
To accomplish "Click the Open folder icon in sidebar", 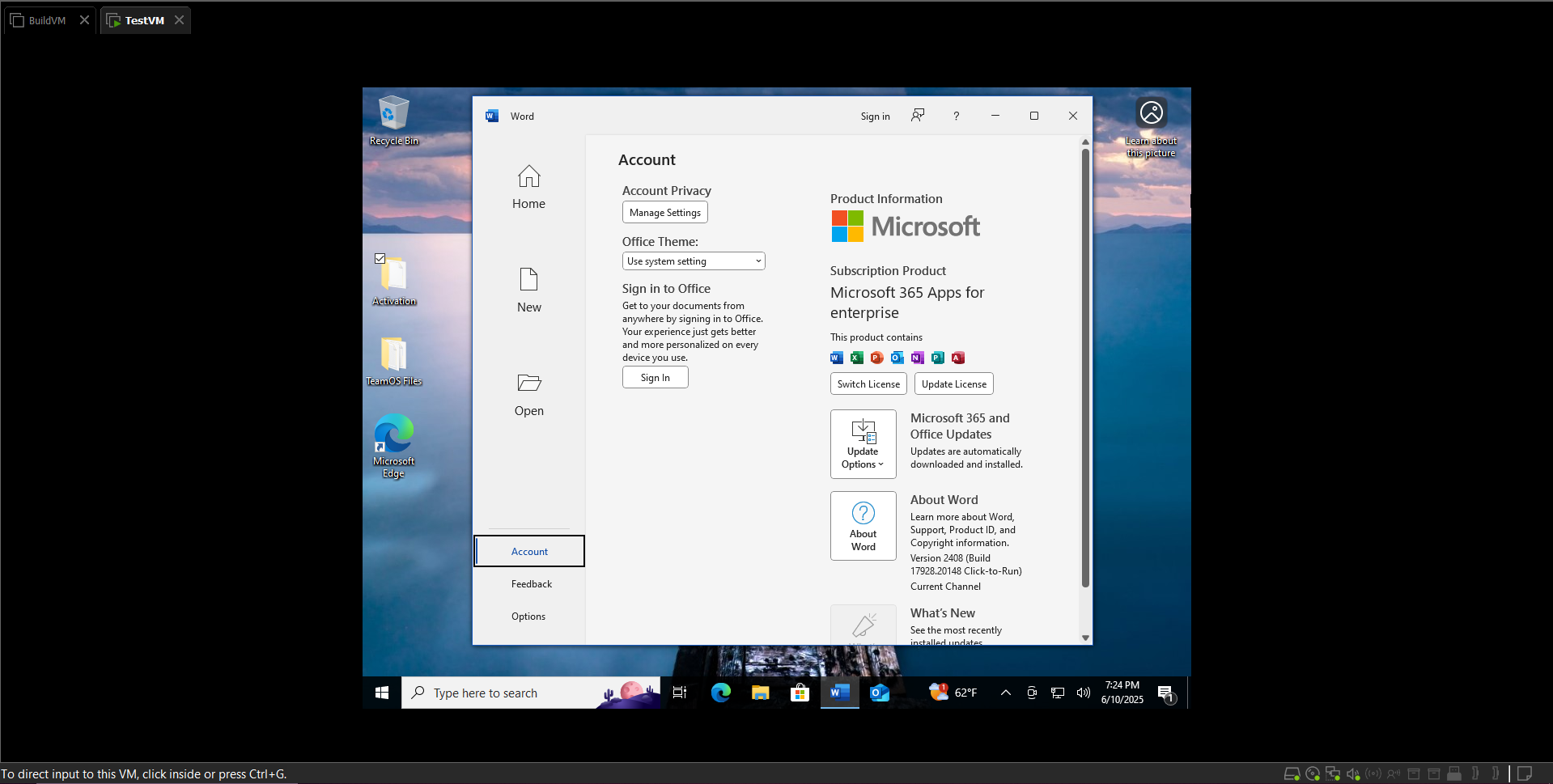I will coord(528,383).
